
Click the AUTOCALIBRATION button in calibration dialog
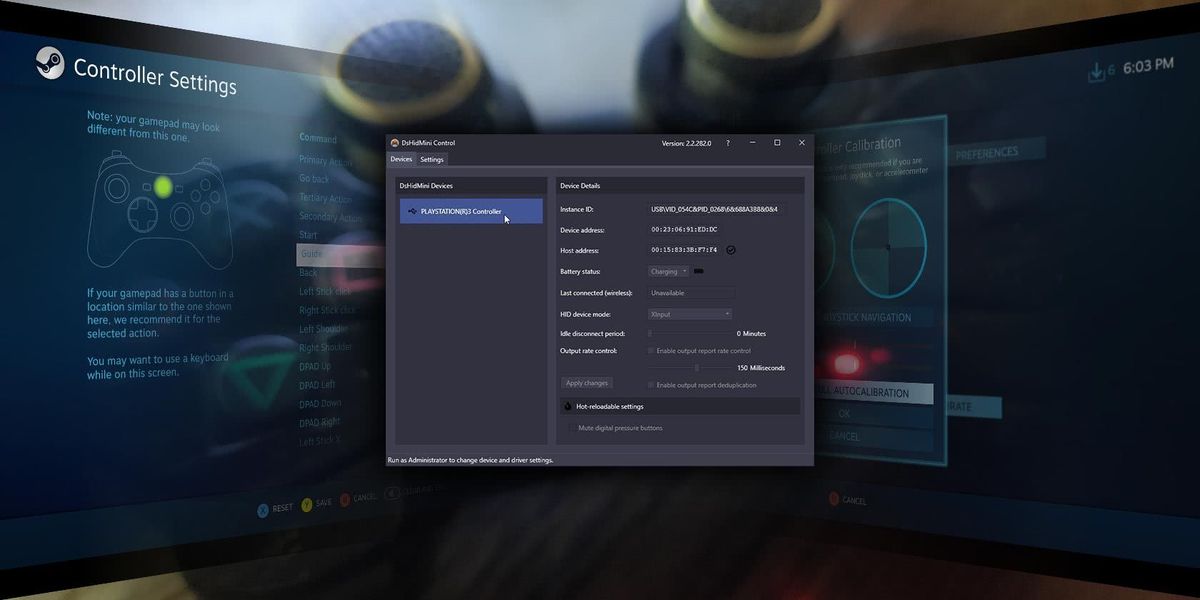[874, 393]
